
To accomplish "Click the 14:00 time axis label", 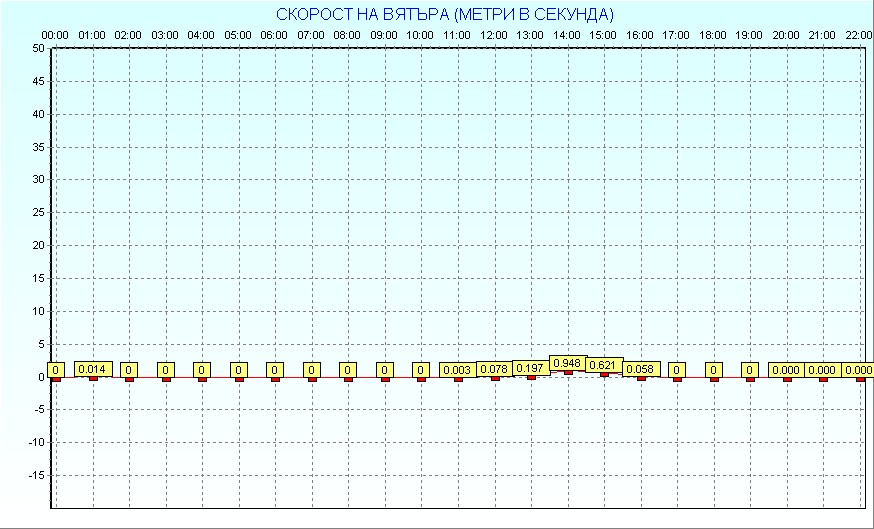I will tap(567, 36).
